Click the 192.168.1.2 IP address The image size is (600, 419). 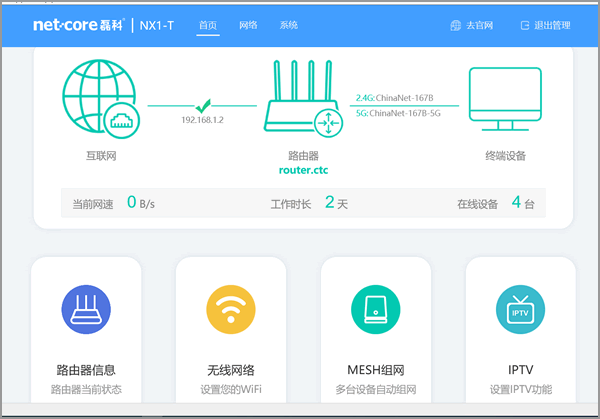click(203, 120)
